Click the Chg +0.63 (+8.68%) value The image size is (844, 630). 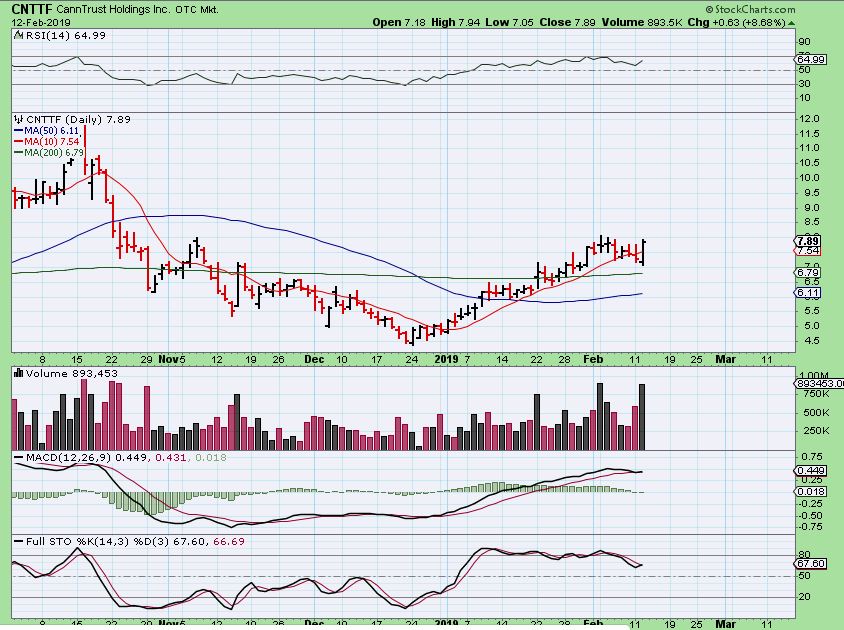pyautogui.click(x=736, y=22)
